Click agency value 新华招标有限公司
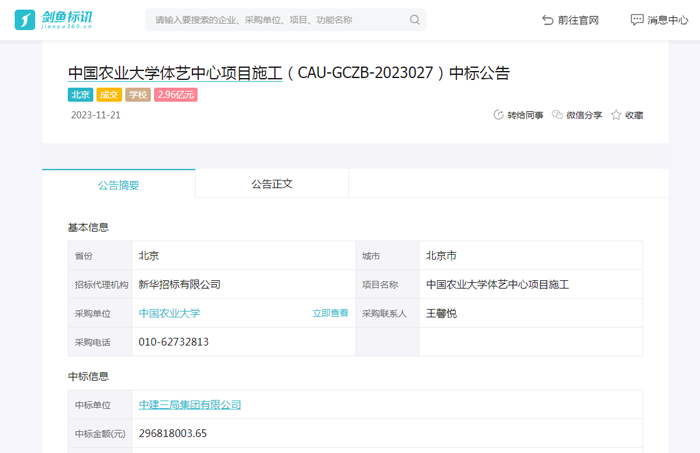 (x=179, y=284)
